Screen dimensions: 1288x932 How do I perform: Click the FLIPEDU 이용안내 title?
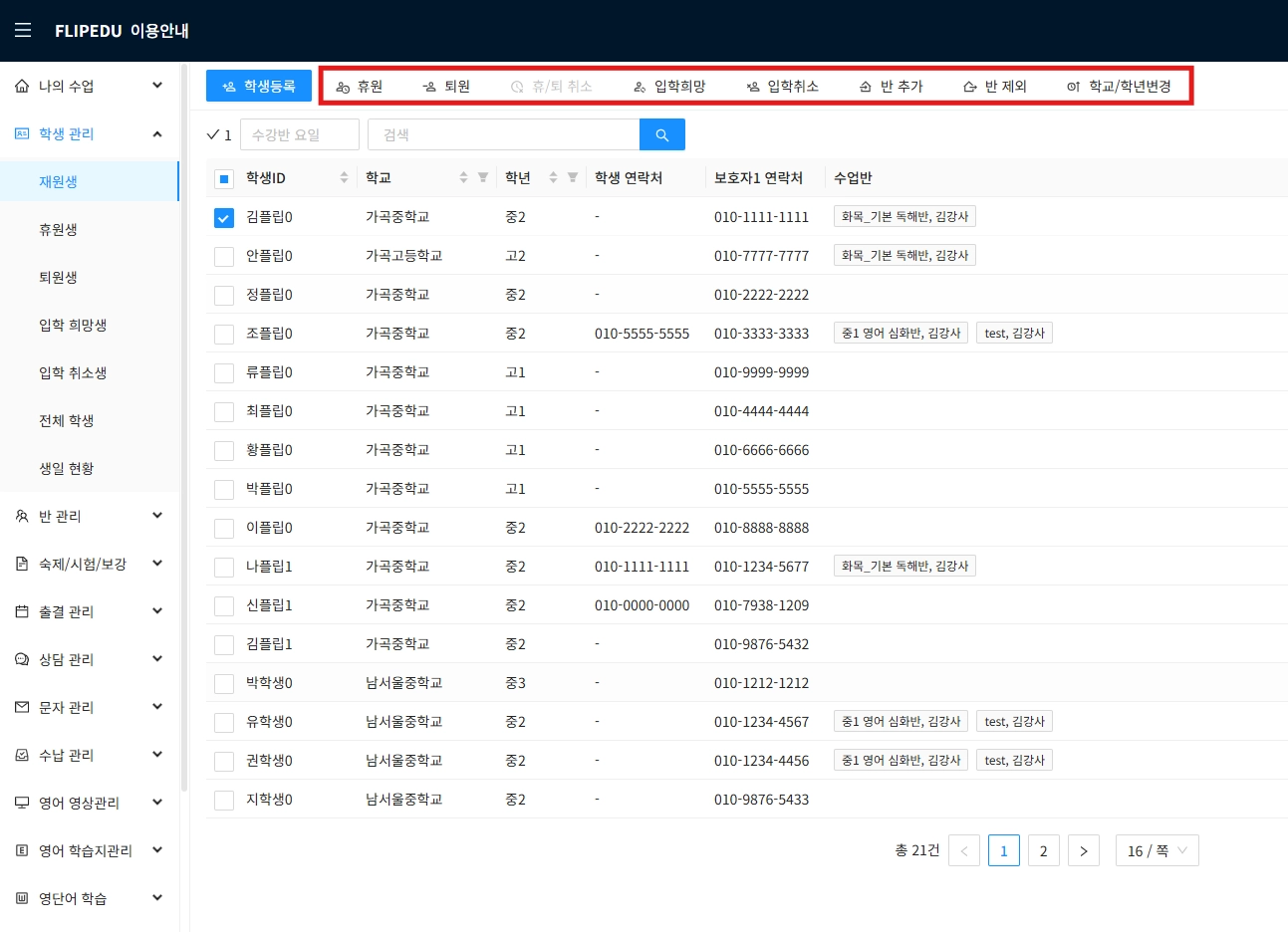pos(122,31)
